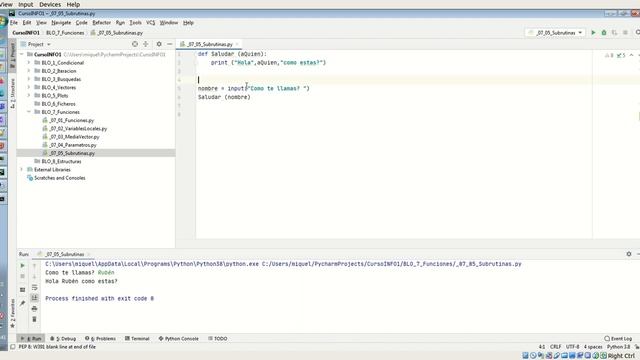Expand the BLO_3_Busquedas folder
Screen dimensions: 640x360
(29, 79)
